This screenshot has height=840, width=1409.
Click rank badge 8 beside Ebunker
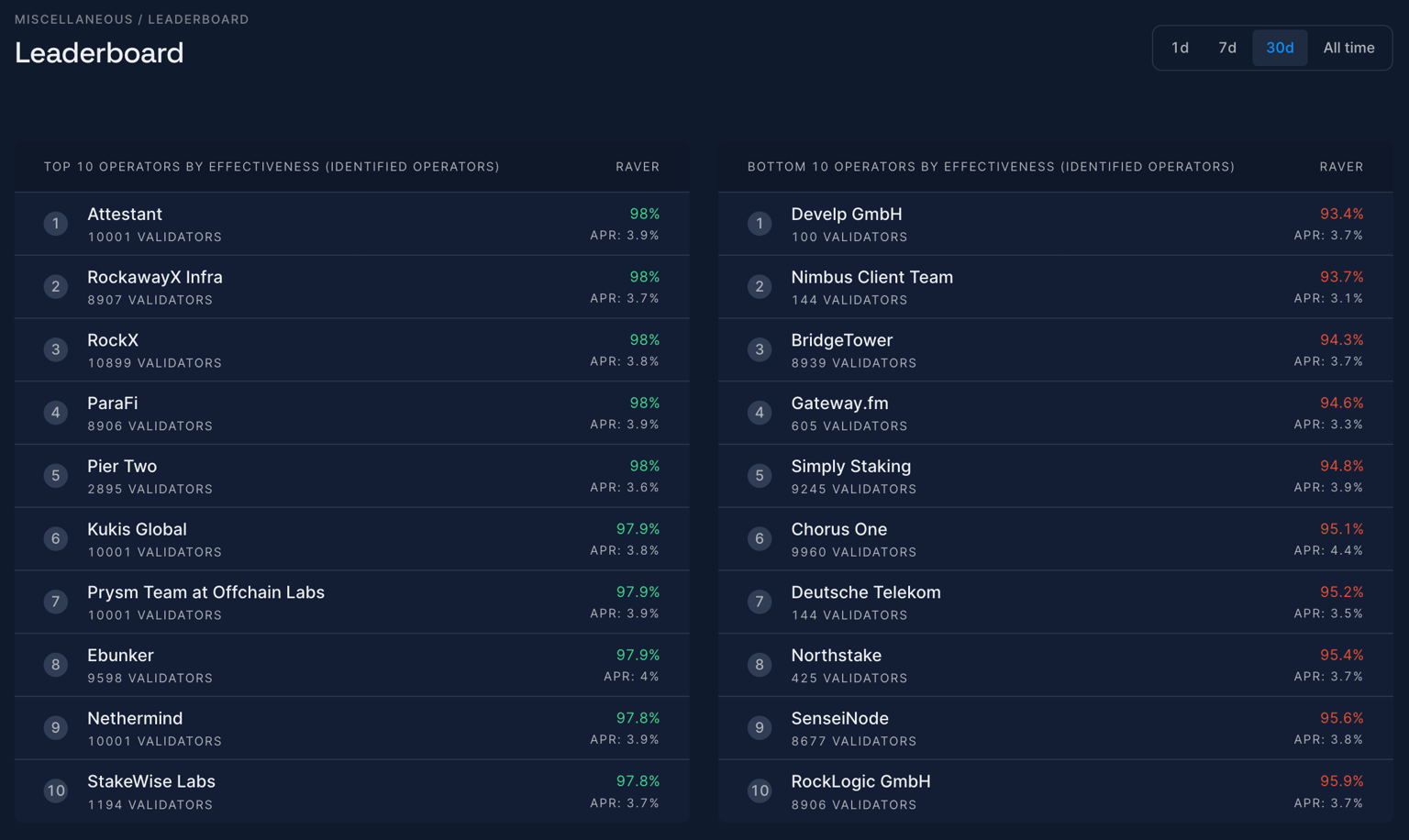point(56,665)
